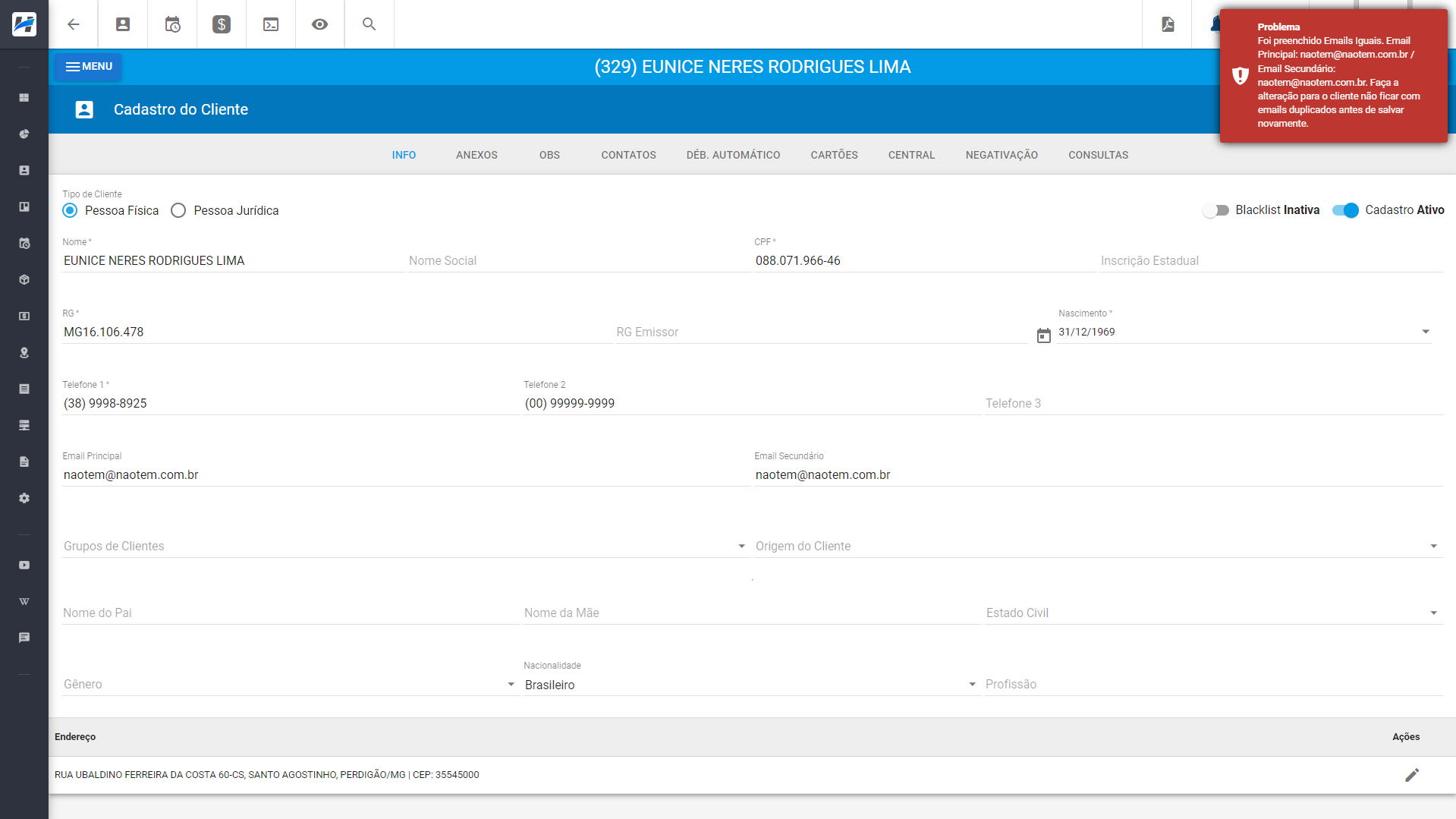1456x819 pixels.
Task: Open the money bill sidebar icon
Action: point(24,317)
